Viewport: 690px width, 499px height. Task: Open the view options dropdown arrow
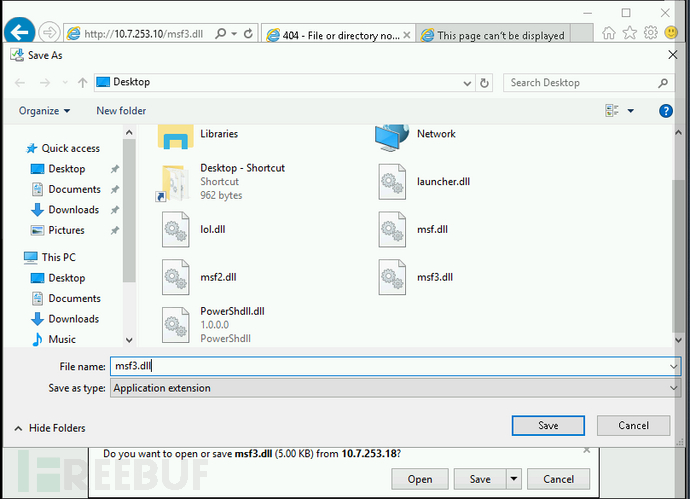pos(631,111)
